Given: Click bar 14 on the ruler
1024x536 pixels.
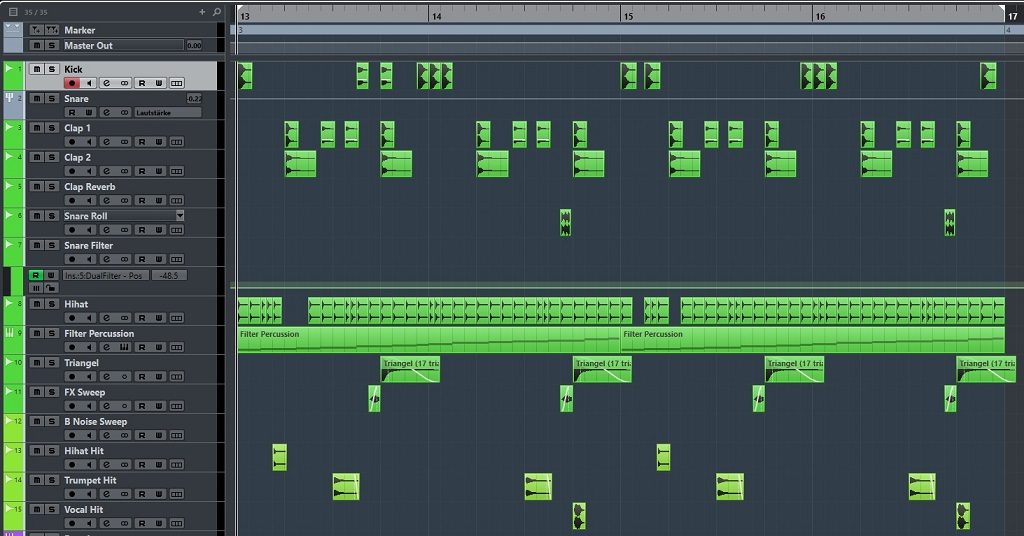Looking at the screenshot, I should (x=436, y=16).
